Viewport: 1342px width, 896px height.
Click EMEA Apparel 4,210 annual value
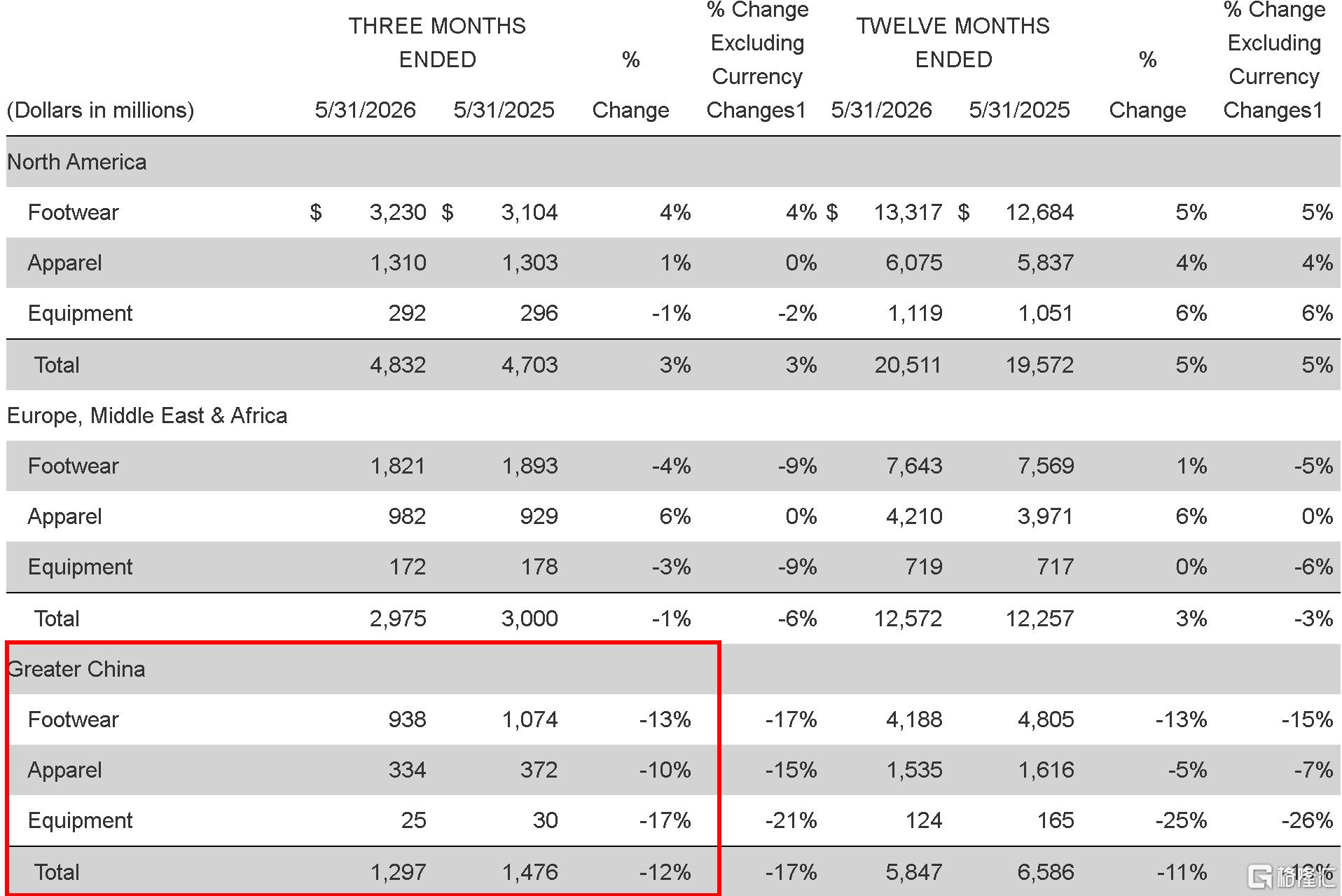pyautogui.click(x=914, y=516)
